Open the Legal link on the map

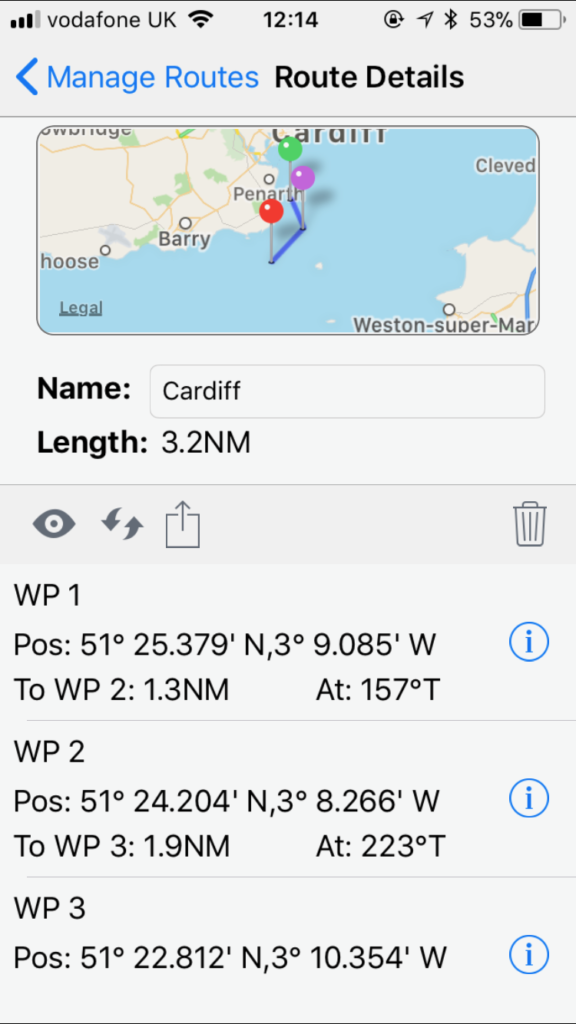(80, 308)
